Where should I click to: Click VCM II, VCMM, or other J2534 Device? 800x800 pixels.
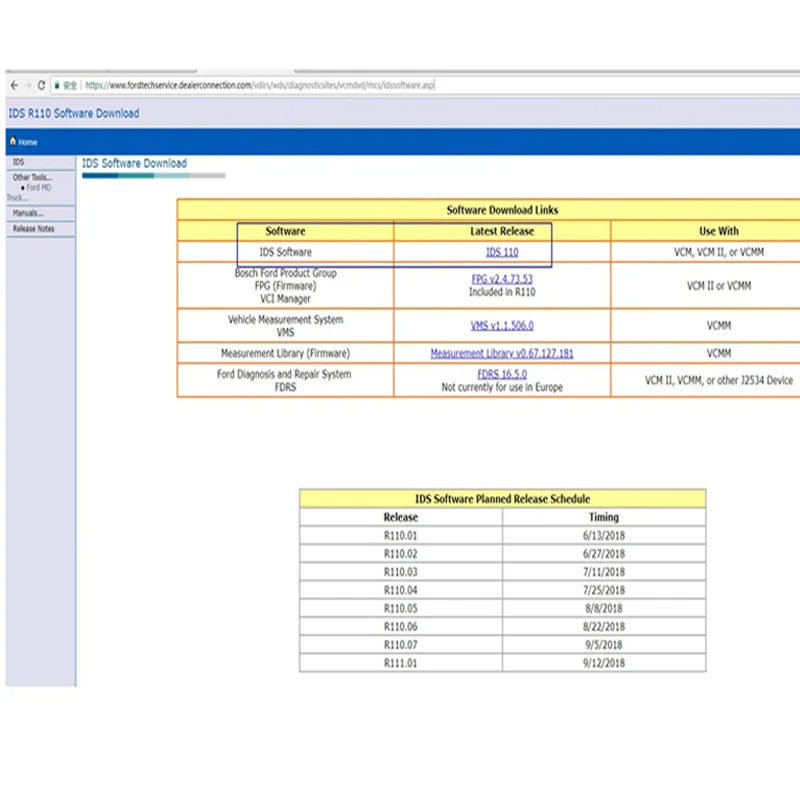pyautogui.click(x=719, y=380)
